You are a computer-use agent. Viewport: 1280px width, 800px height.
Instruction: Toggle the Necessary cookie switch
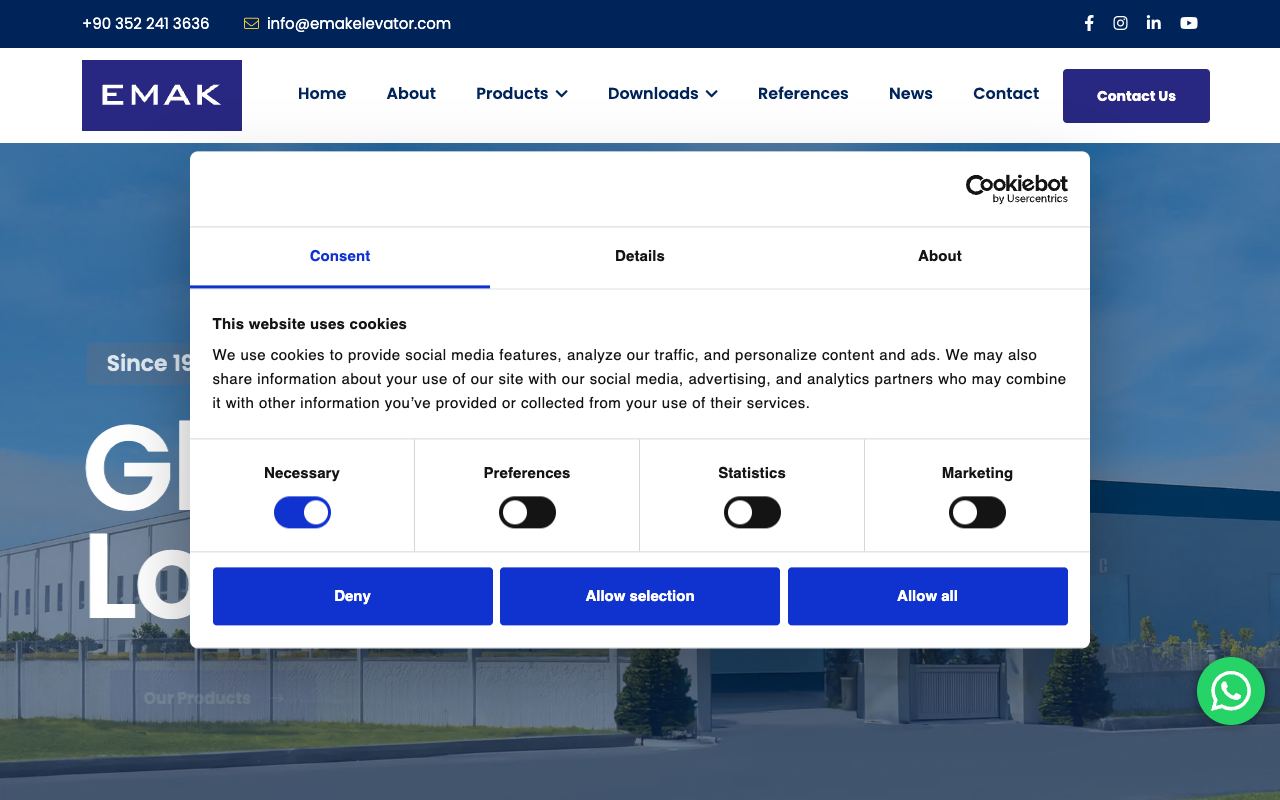click(x=302, y=513)
